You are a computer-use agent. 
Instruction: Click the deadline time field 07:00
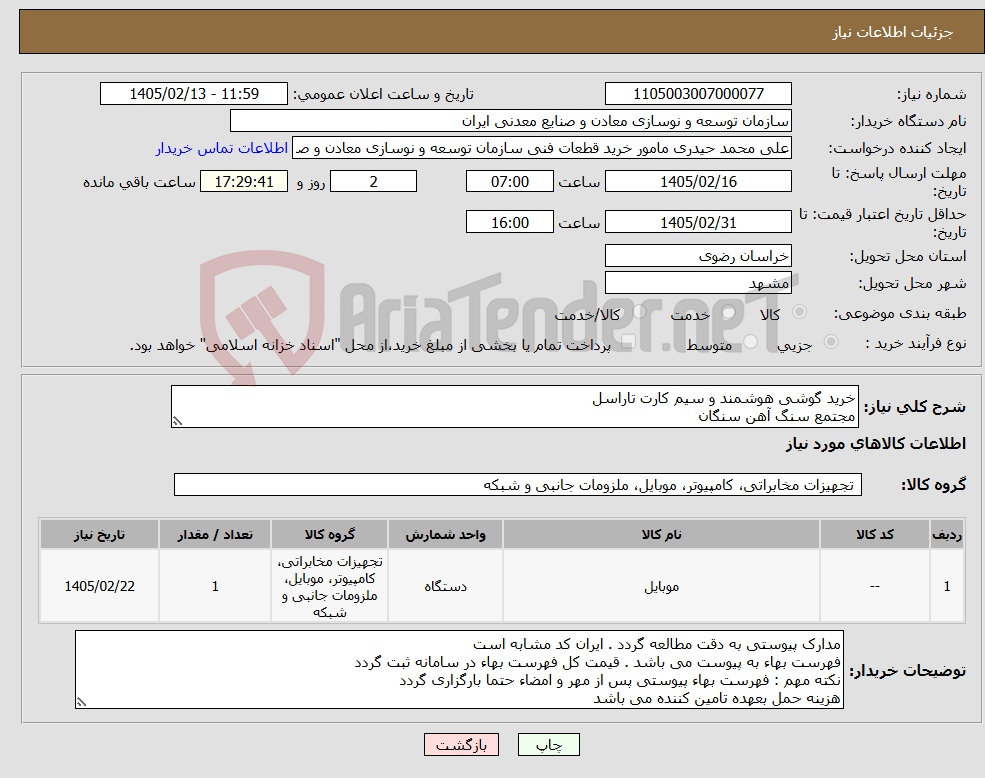[509, 182]
